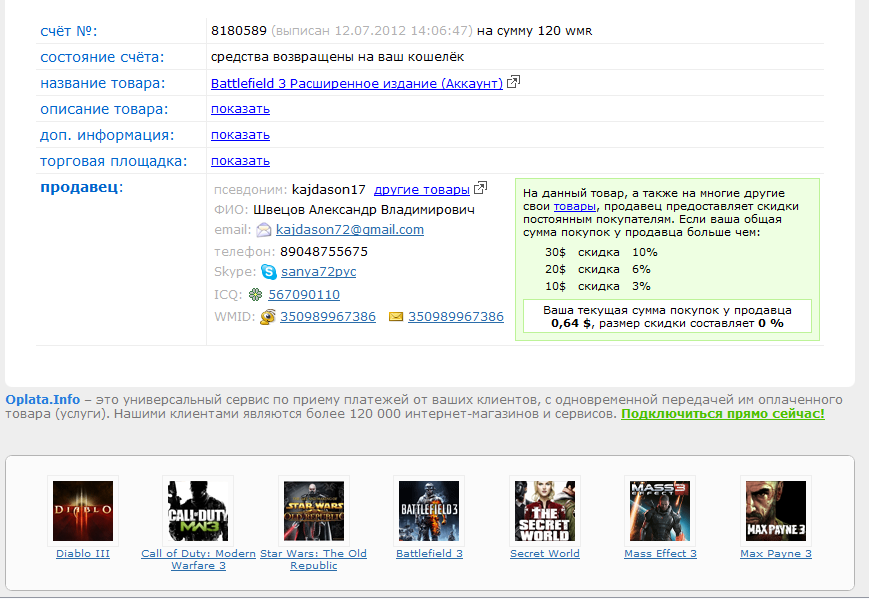
Task: Show описание товара details
Action: pyautogui.click(x=241, y=109)
